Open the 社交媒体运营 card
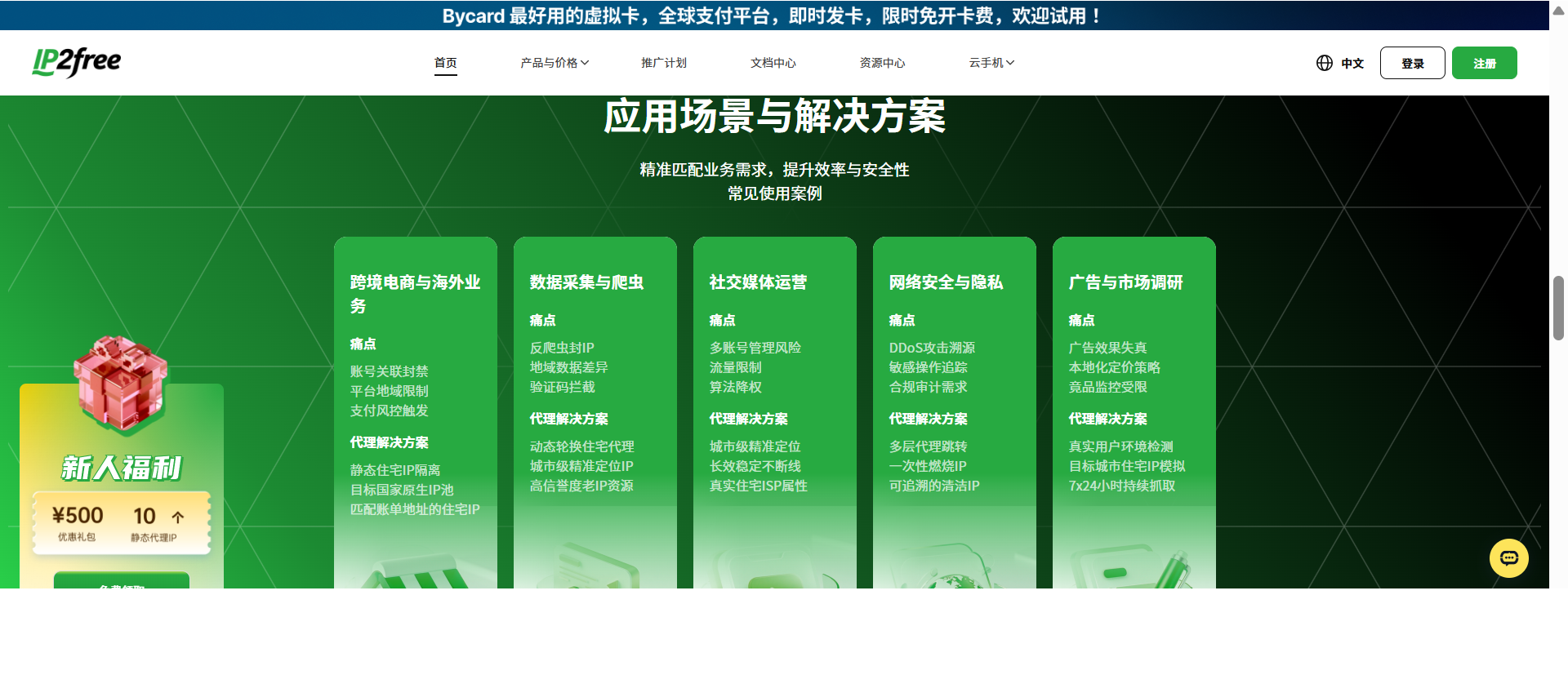Screen dimensions: 1568x675 point(775,412)
